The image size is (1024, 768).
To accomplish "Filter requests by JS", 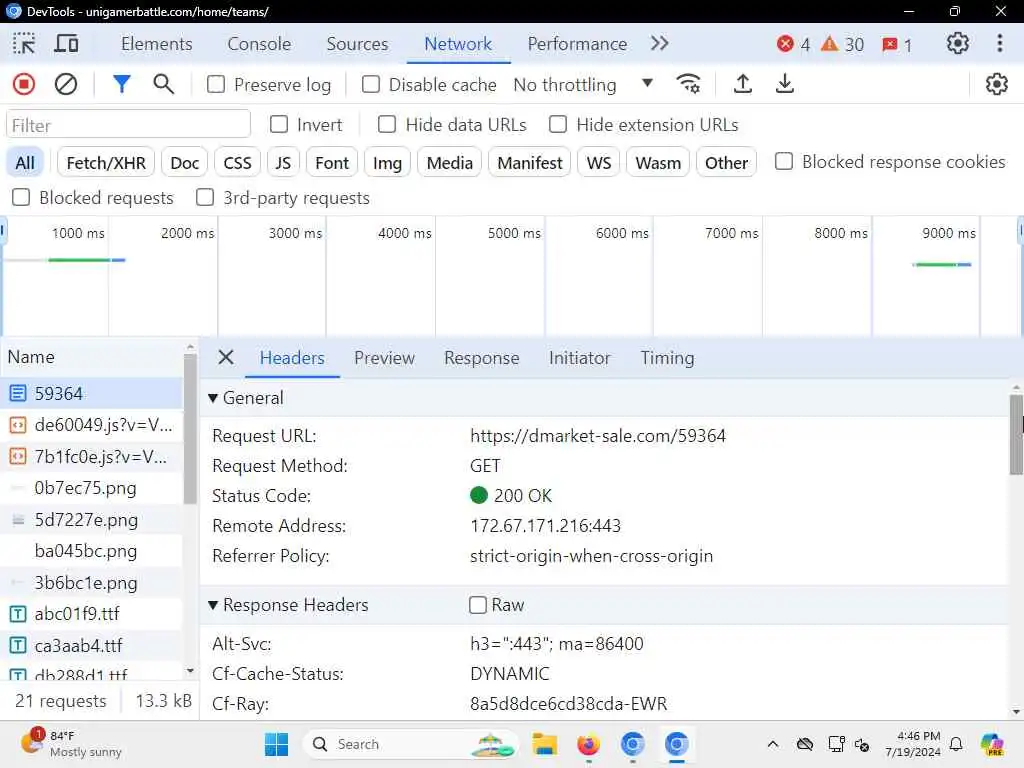I will click(283, 163).
